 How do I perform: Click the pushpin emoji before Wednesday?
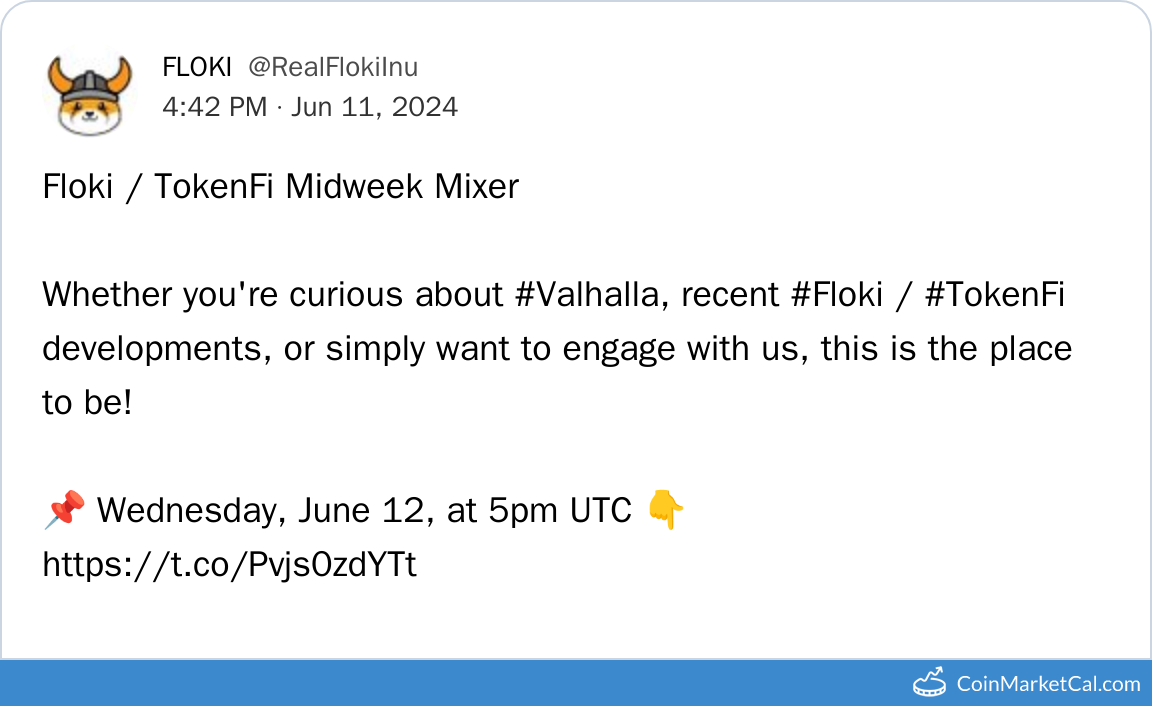point(64,511)
